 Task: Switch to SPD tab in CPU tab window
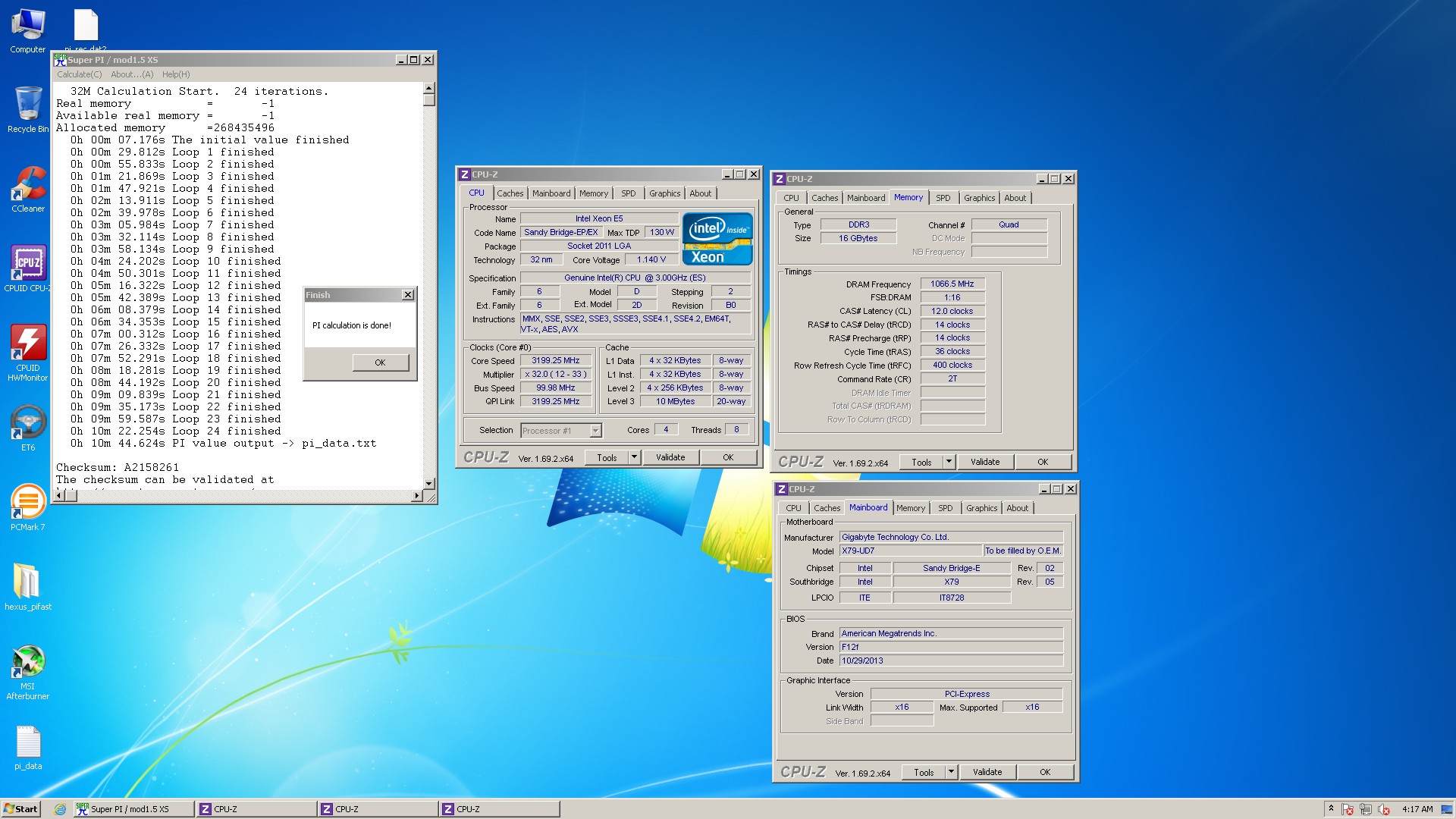tap(629, 193)
